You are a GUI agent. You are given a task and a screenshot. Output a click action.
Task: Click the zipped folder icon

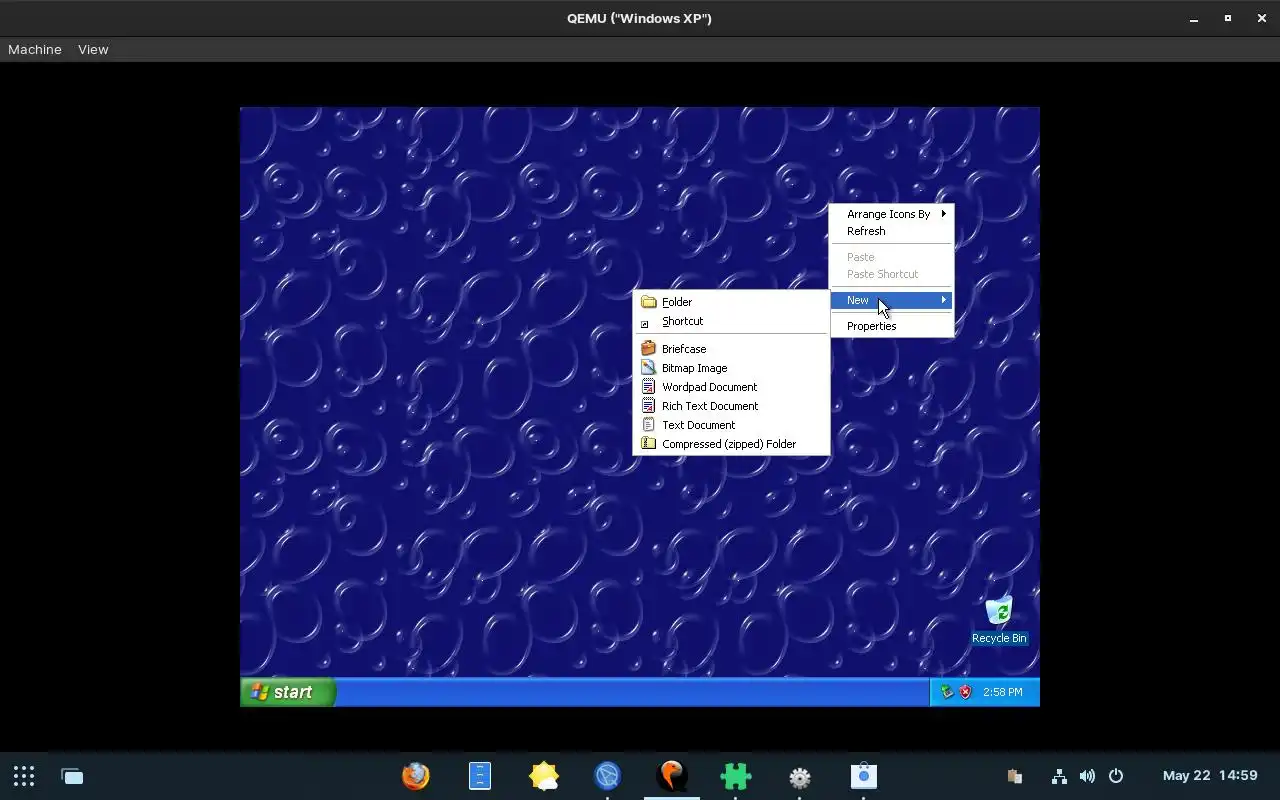[x=648, y=444]
